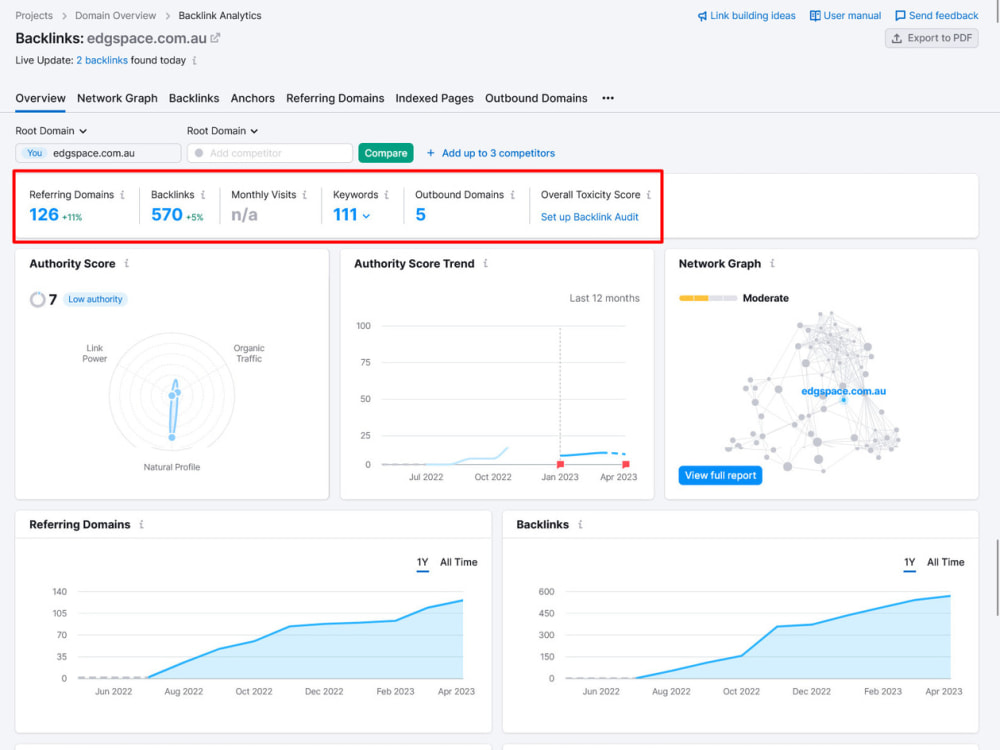Viewport: 1000px width, 750px height.
Task: Click the Authority Score circular gauge icon
Action: pyautogui.click(x=38, y=299)
